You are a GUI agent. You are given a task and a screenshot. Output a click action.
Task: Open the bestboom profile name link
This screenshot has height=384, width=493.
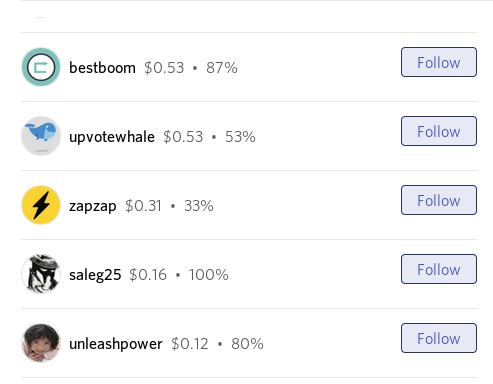coord(102,68)
